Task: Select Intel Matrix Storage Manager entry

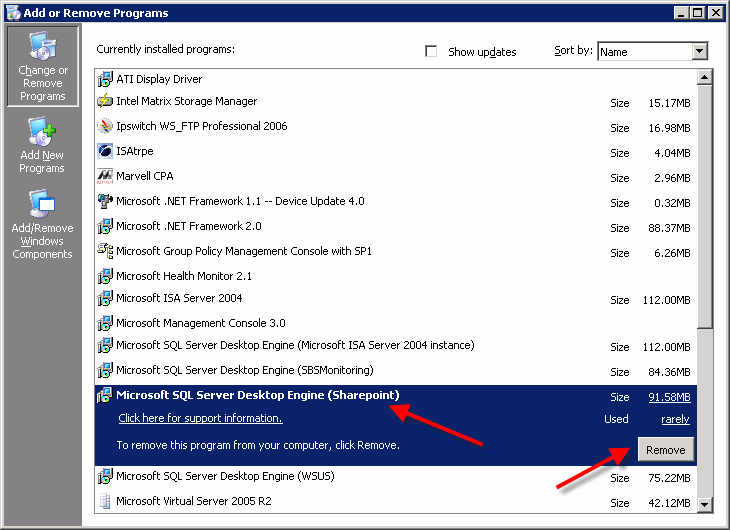Action: [396, 102]
